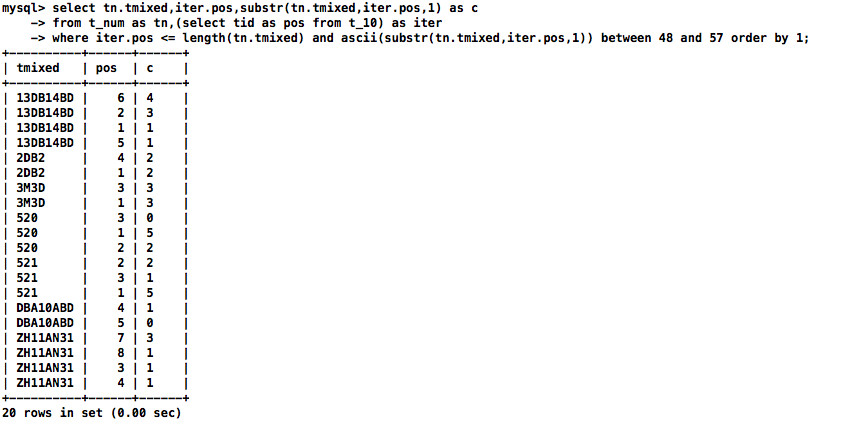Click the pos column header
Image resolution: width=848 pixels, height=430 pixels.
coord(106,69)
